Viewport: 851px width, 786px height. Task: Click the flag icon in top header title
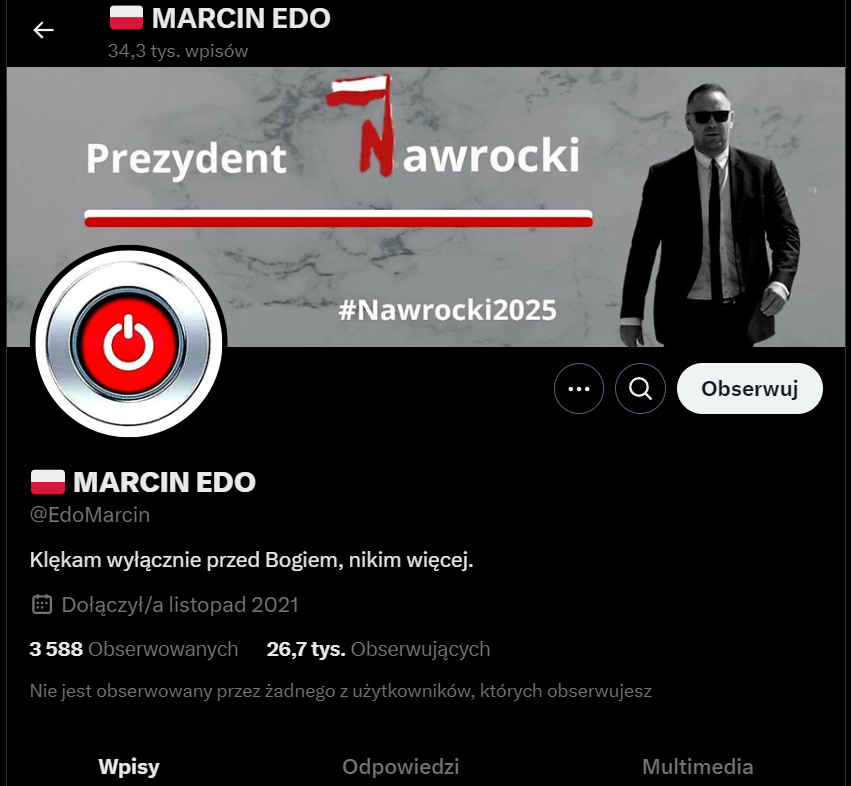(x=126, y=18)
